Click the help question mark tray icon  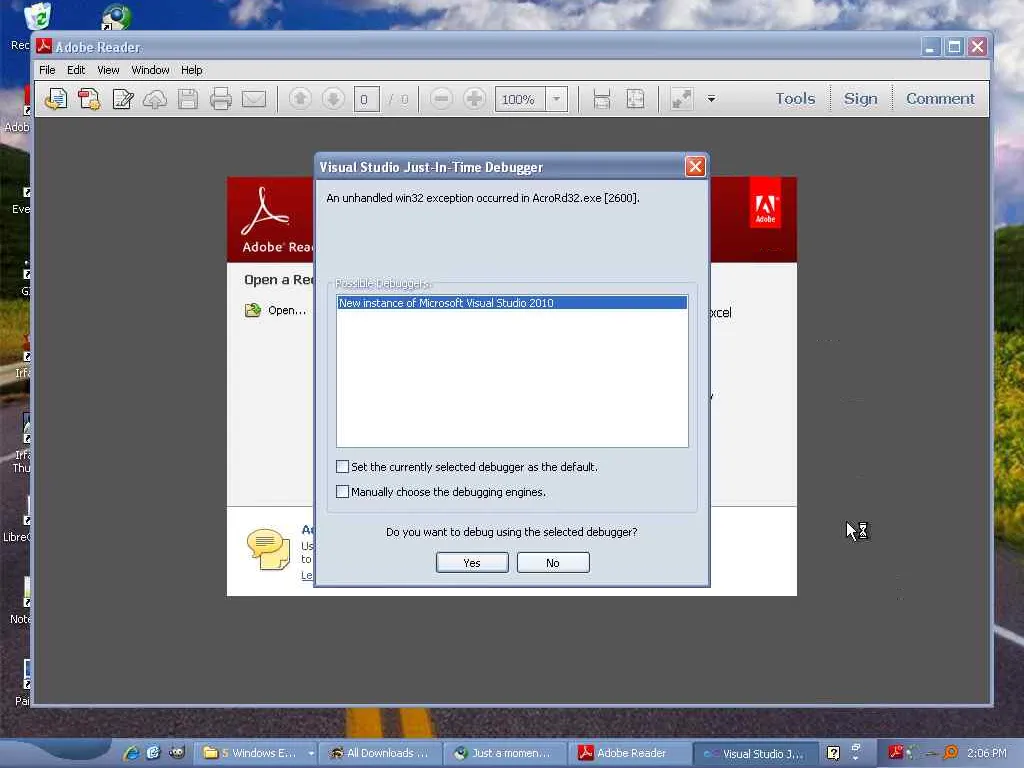tap(833, 753)
